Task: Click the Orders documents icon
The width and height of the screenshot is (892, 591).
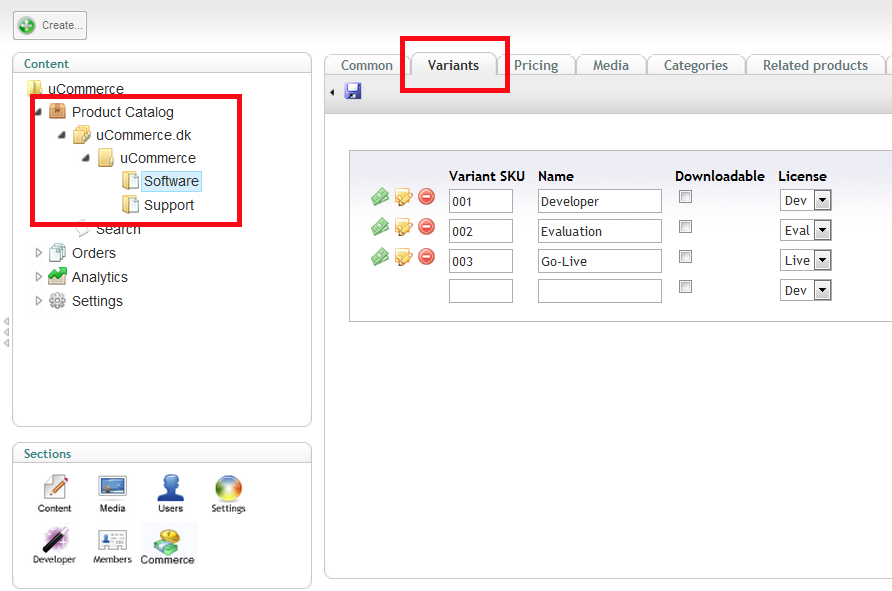Action: 57,252
